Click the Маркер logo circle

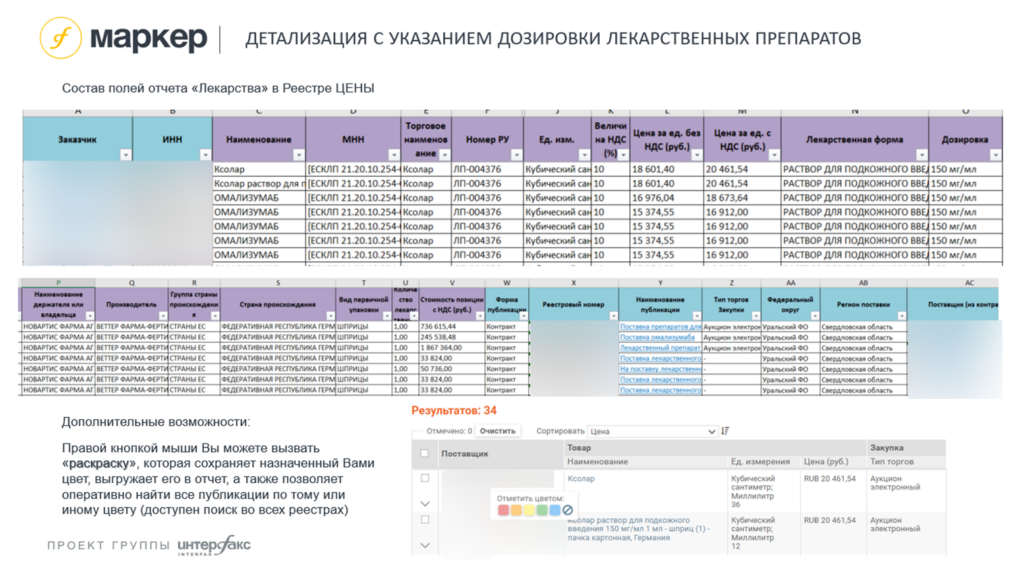coord(61,38)
